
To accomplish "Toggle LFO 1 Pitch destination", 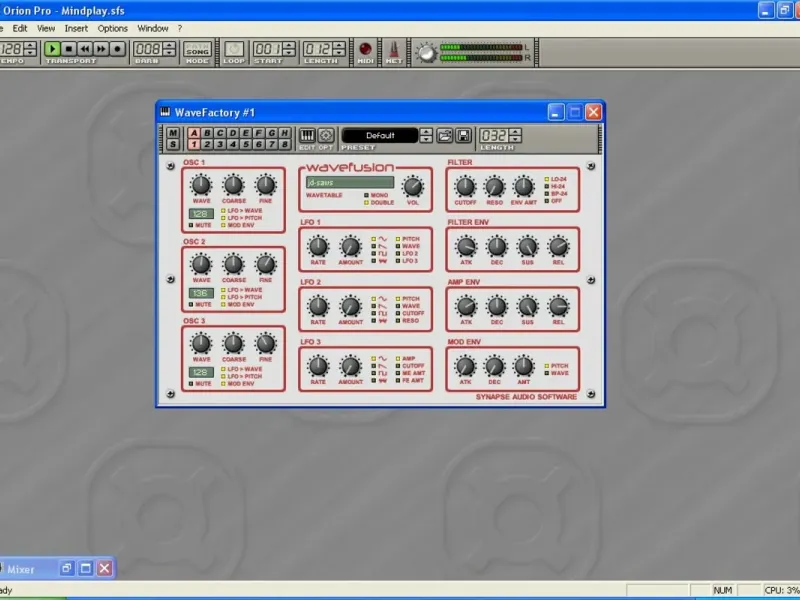I will click(396, 240).
